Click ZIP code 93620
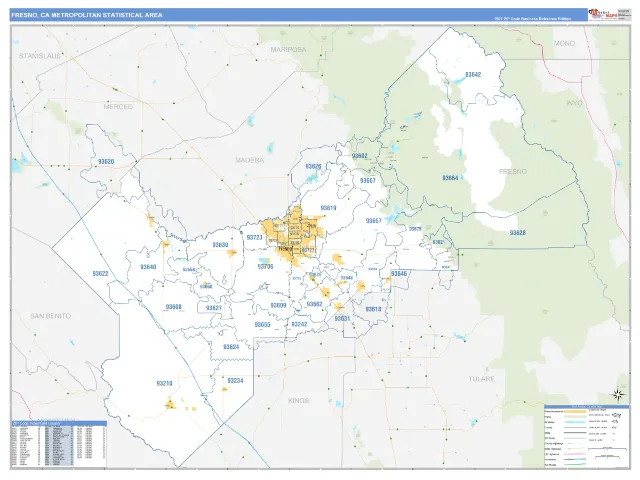Image resolution: width=640 pixels, height=480 pixels. pos(106,162)
